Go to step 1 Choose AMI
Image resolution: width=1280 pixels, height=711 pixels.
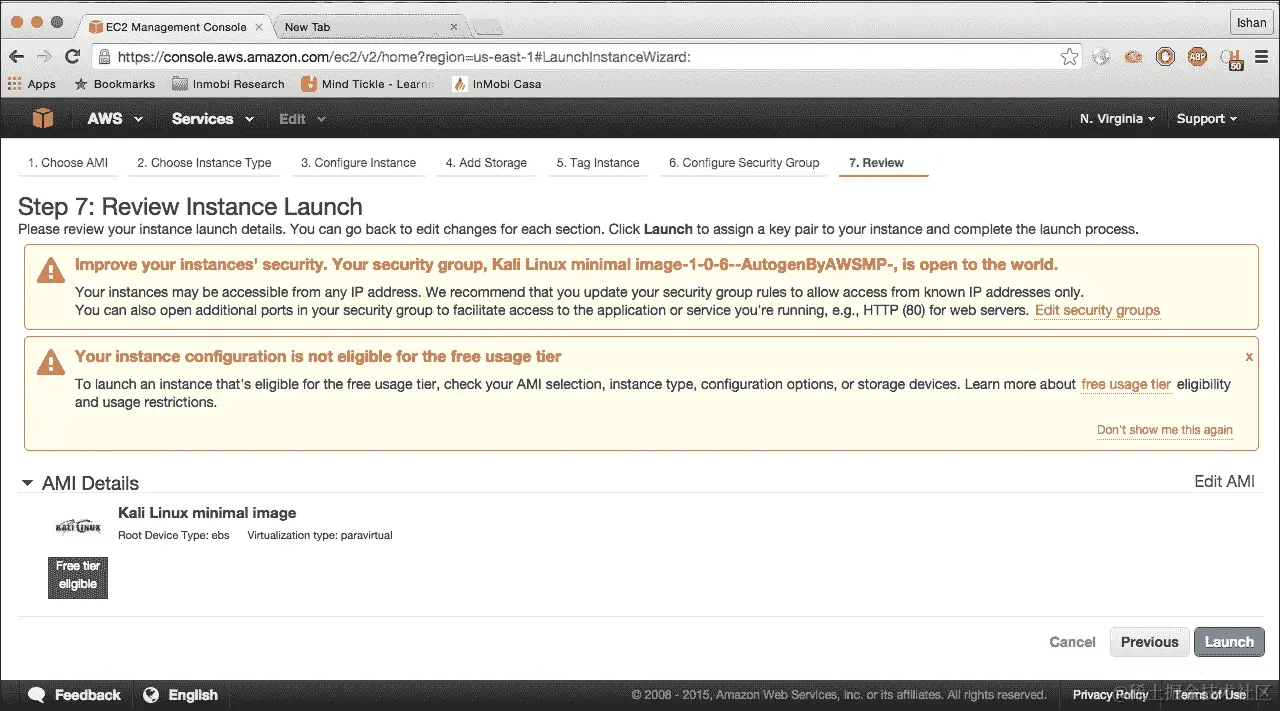68,163
